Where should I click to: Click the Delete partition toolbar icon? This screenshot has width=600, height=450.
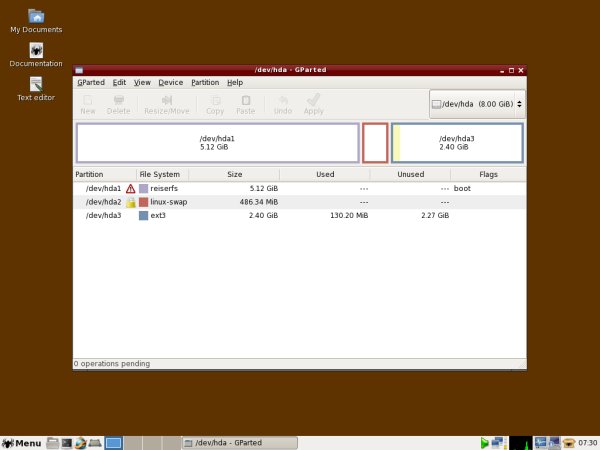pyautogui.click(x=119, y=104)
